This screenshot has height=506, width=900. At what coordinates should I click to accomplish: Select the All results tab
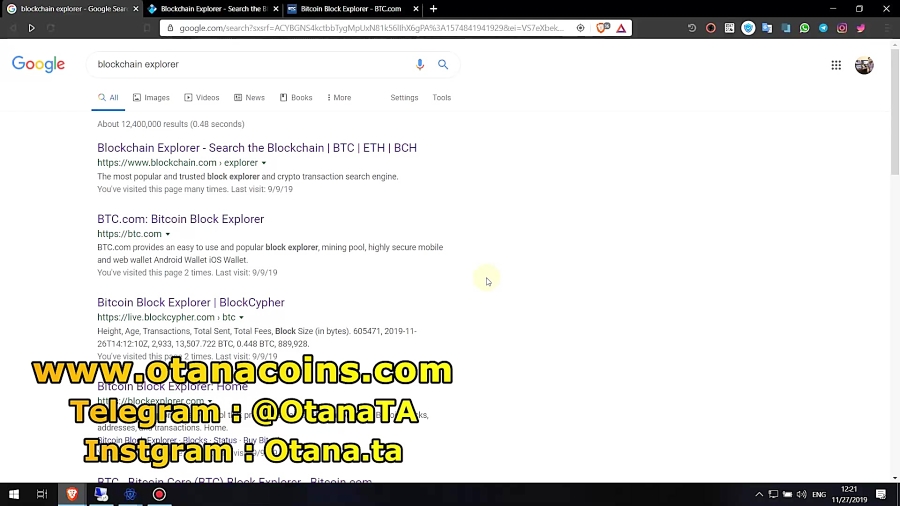point(108,98)
